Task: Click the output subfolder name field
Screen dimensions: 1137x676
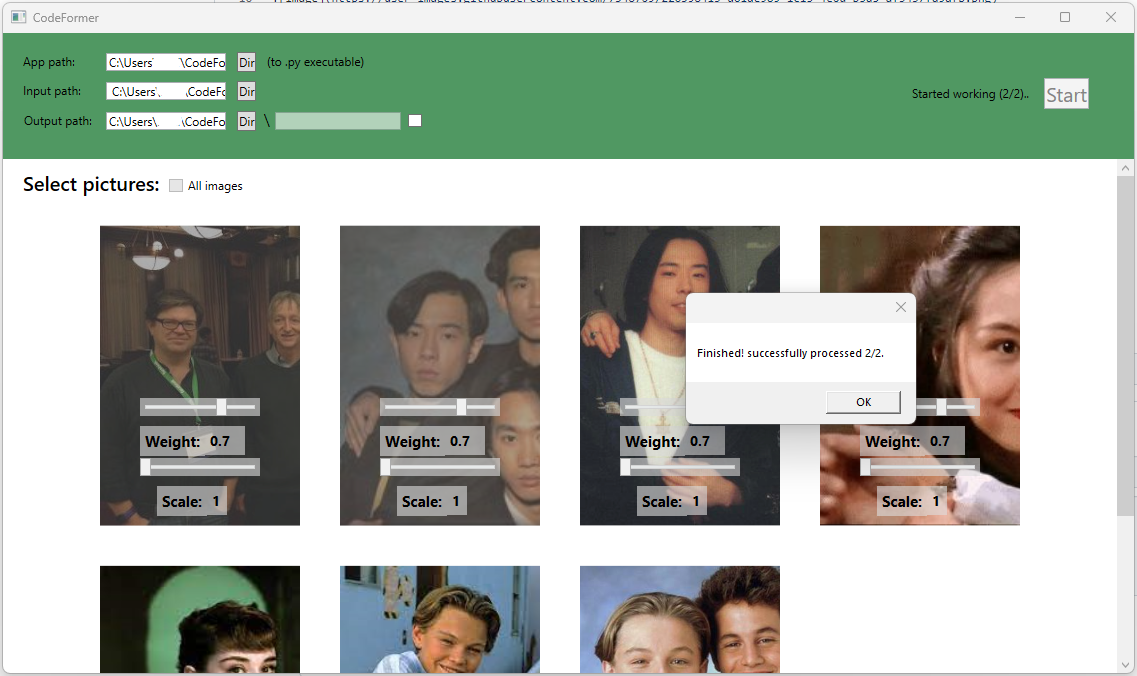Action: (338, 121)
